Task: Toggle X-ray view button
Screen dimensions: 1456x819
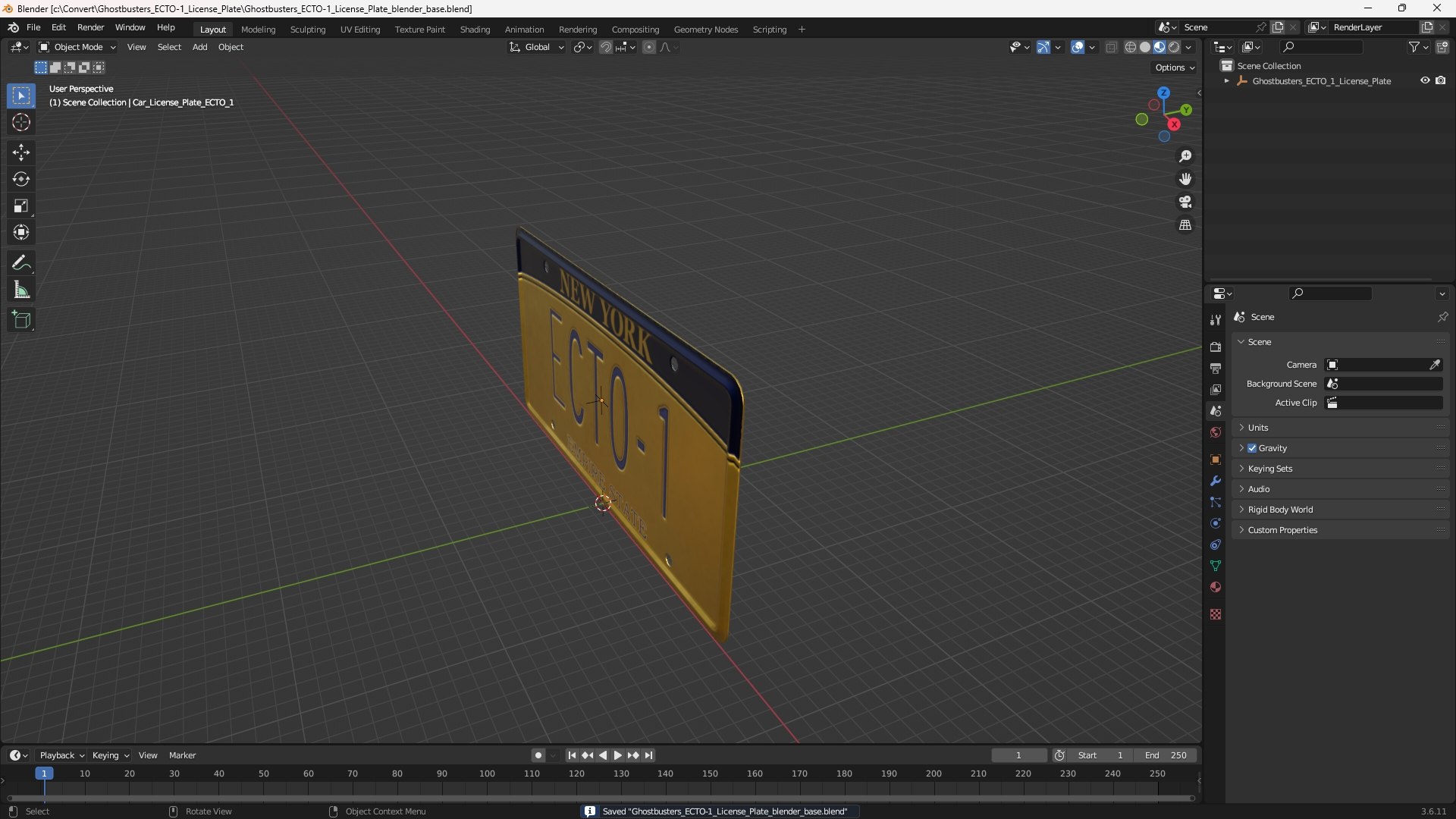Action: [x=1111, y=47]
